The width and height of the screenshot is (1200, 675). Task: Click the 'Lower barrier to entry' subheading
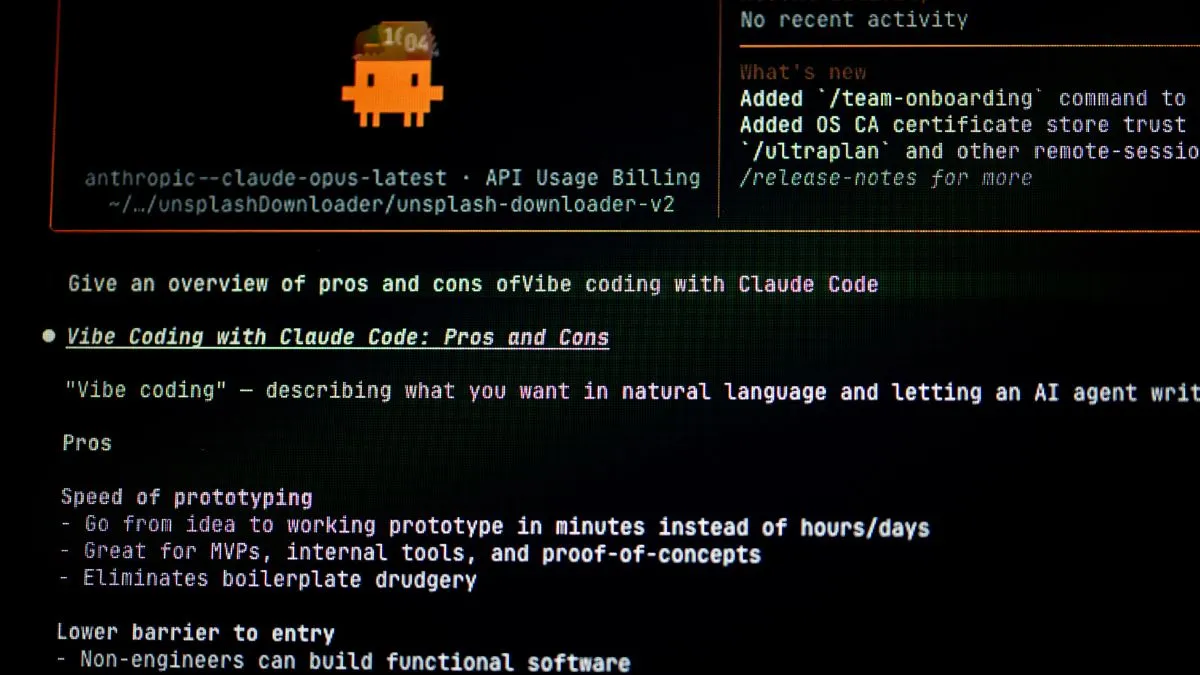coord(196,633)
